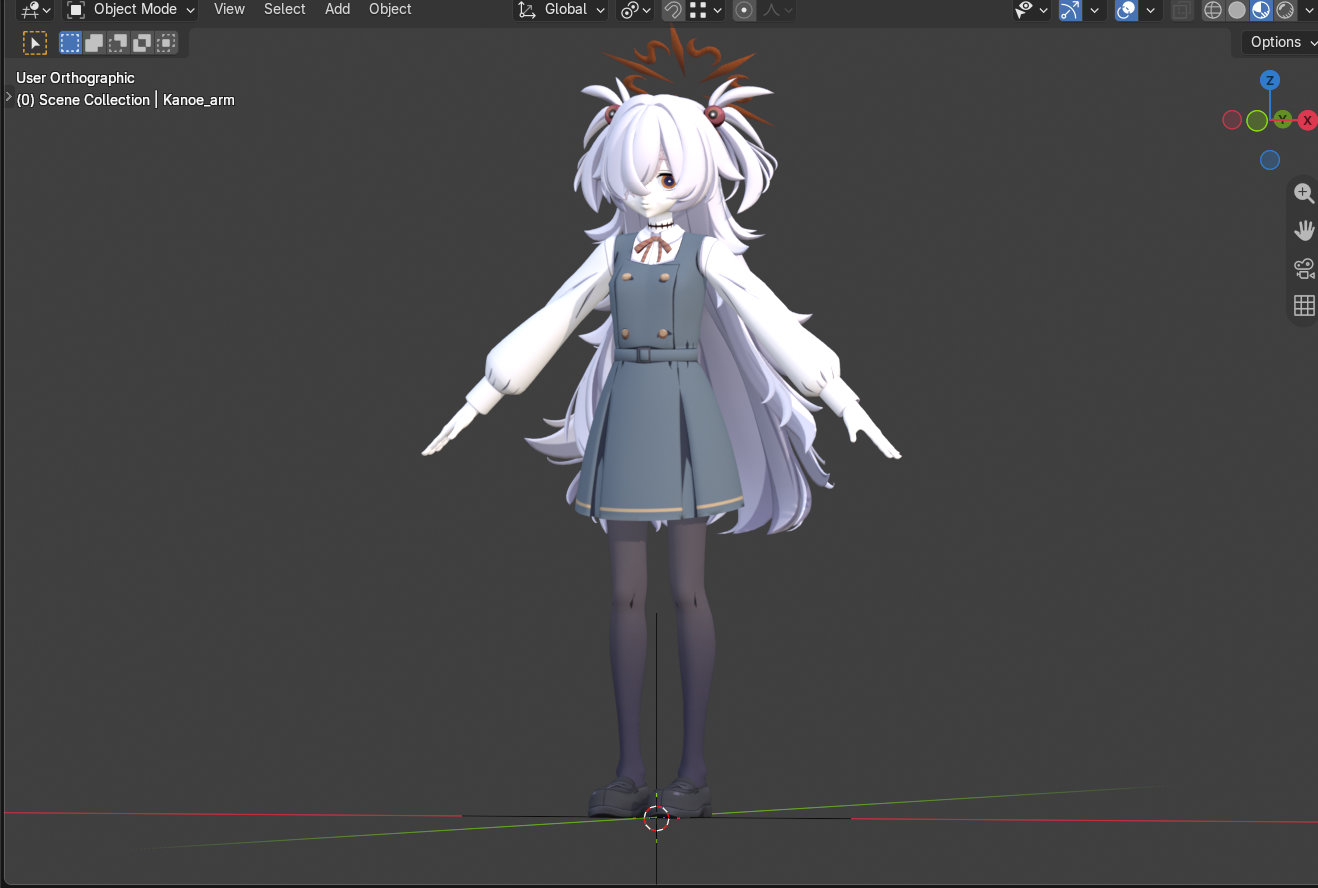Open the Add menu

coord(338,9)
